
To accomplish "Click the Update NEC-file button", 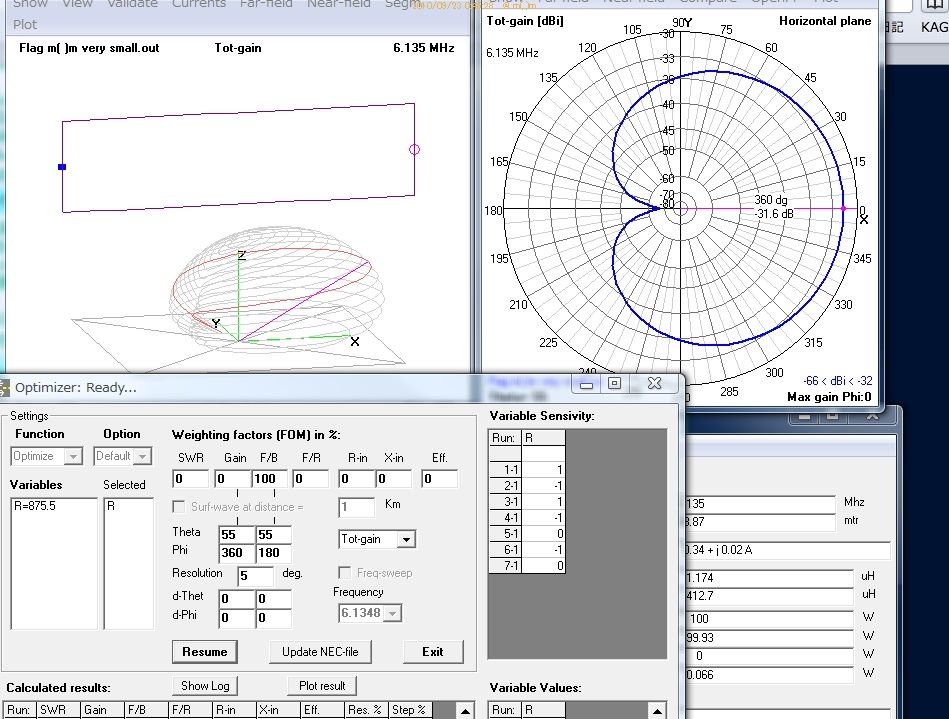I will tap(320, 652).
